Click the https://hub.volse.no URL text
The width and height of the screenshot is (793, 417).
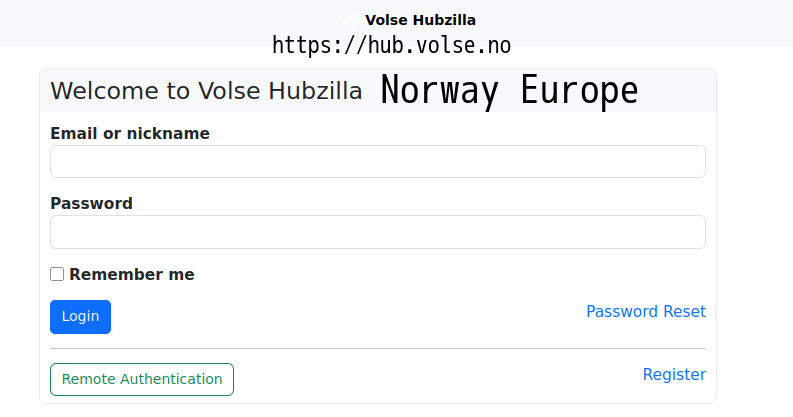pyautogui.click(x=392, y=45)
